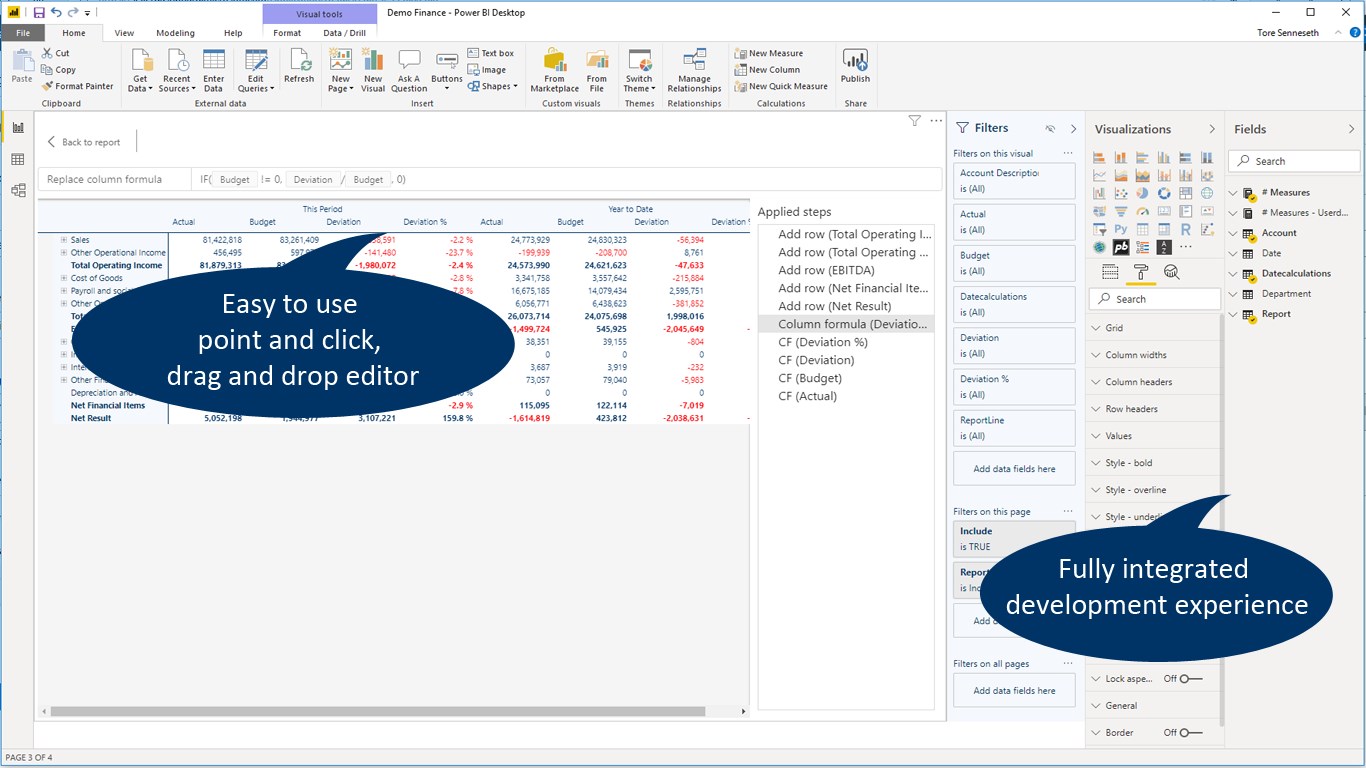Click the visual filter funnel icon above the matrix
The image size is (1366, 768).
(914, 120)
